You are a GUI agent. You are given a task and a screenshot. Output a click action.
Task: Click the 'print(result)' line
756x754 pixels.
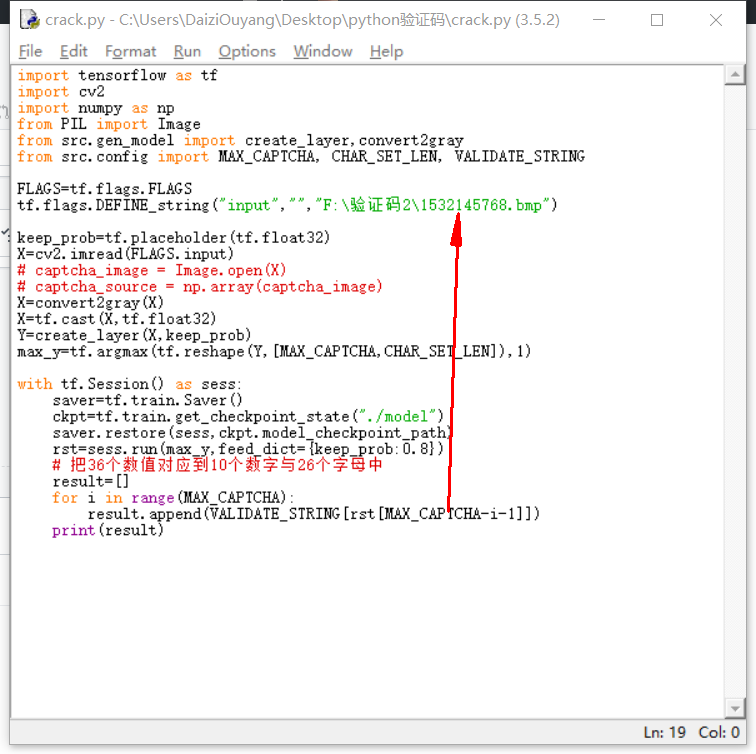[108, 530]
